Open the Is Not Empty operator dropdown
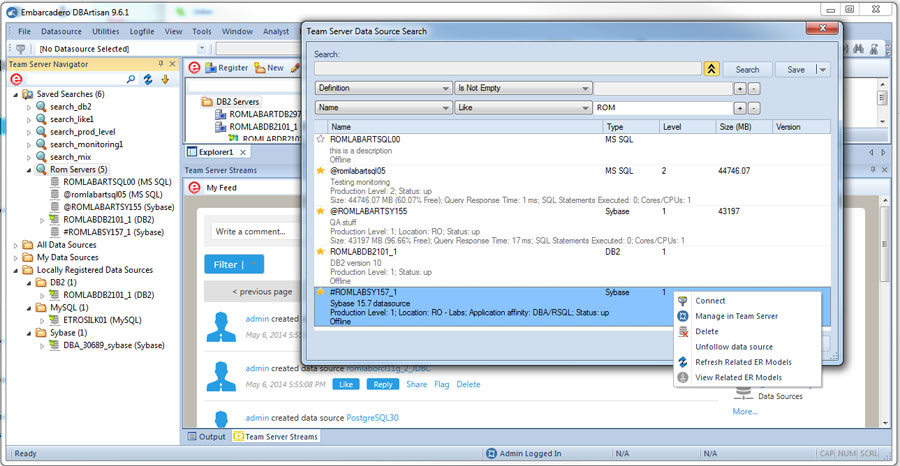Screen dimensions: 900x466 pos(585,89)
